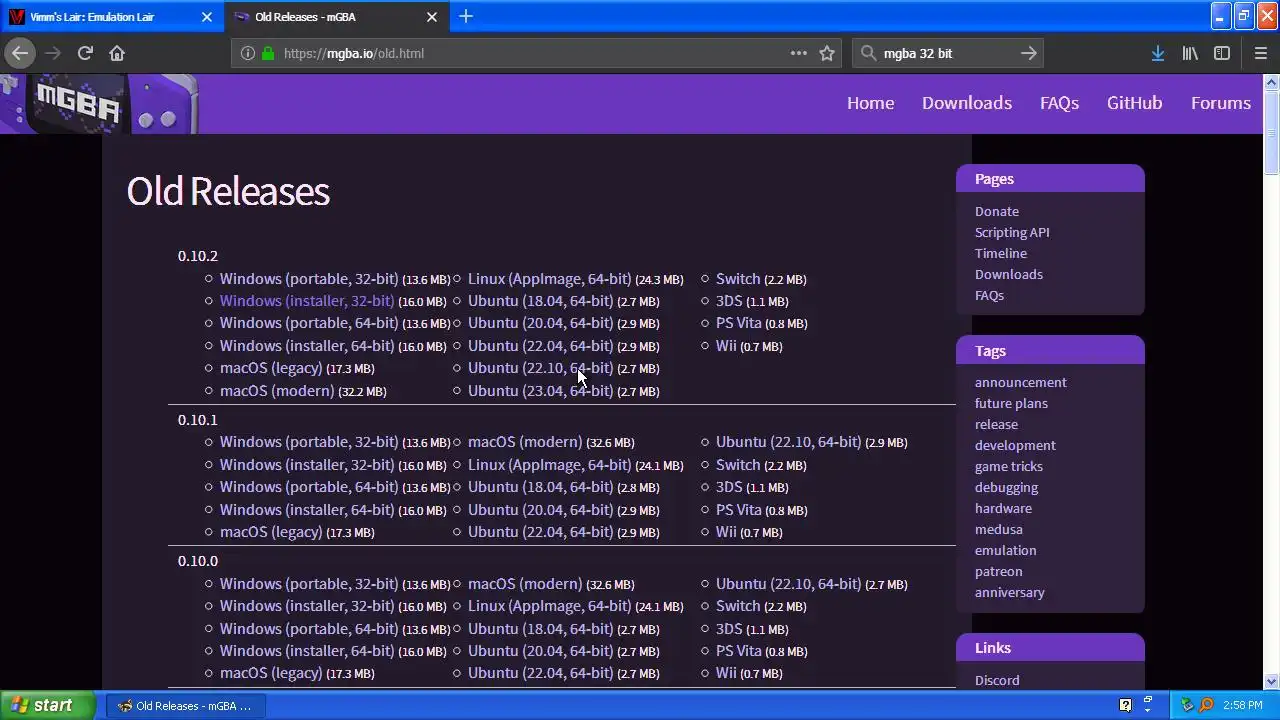Download 0.10.2 Windows installer 32-bit
The image size is (1280, 720).
306,301
